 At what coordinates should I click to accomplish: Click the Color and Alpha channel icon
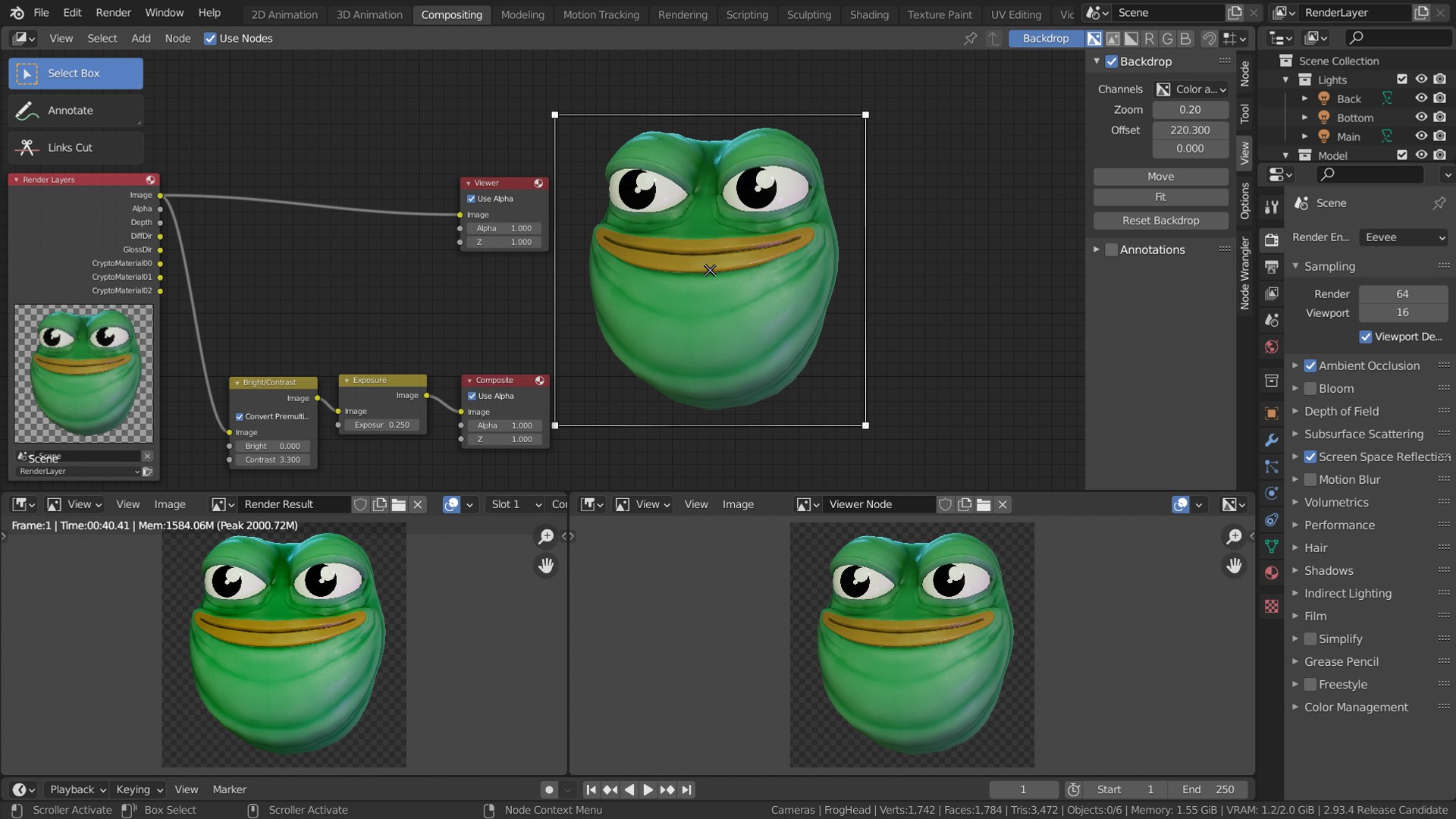click(x=1094, y=39)
